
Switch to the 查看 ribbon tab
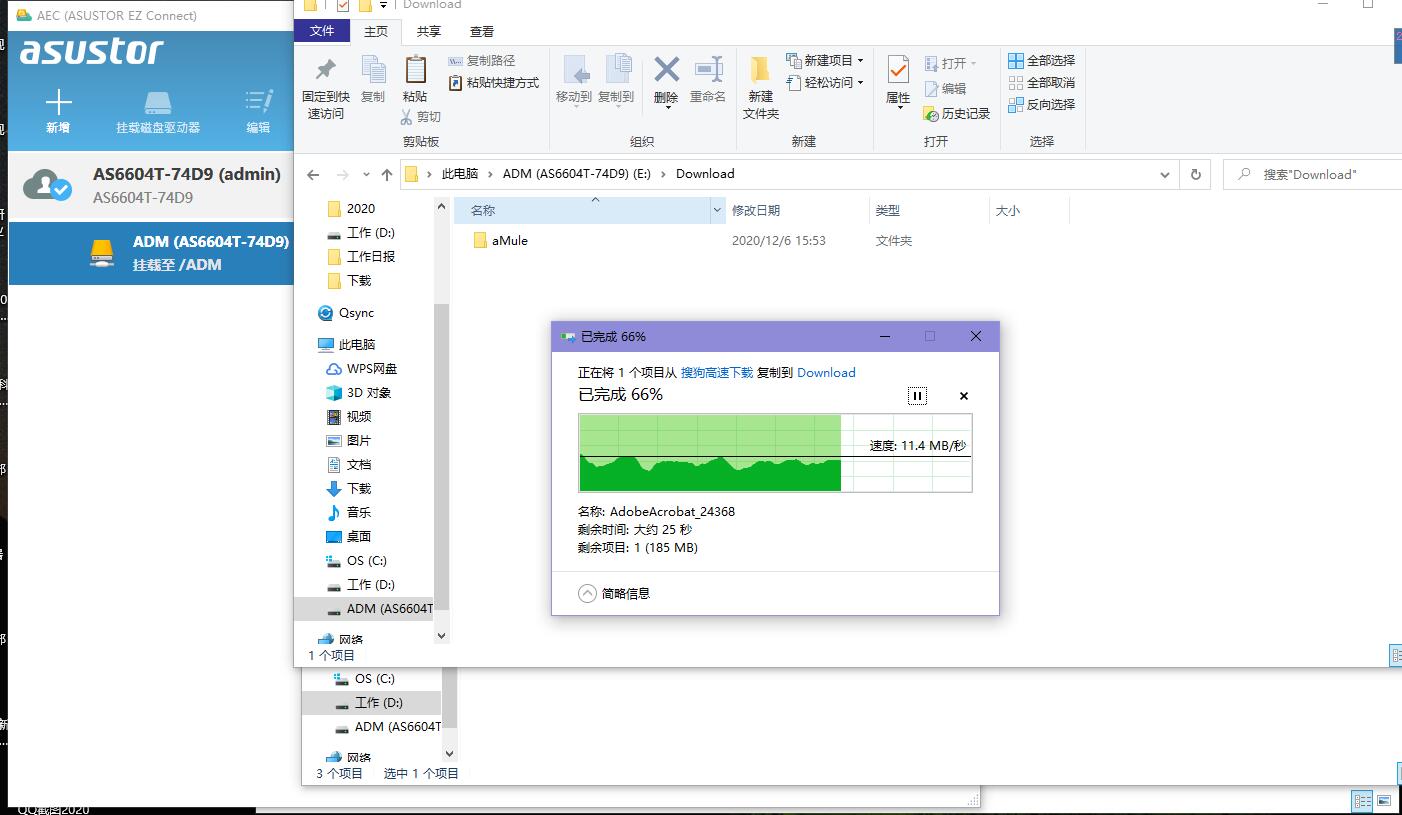pyautogui.click(x=481, y=31)
